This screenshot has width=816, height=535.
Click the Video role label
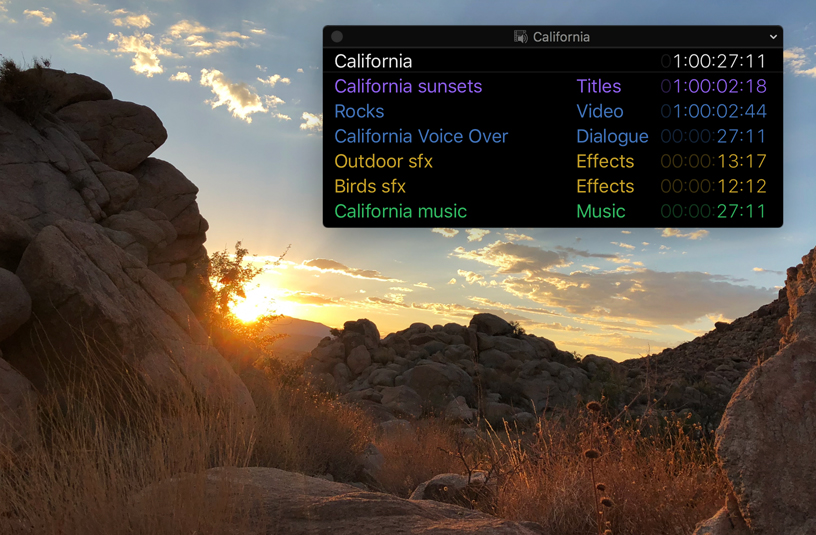[x=599, y=112]
